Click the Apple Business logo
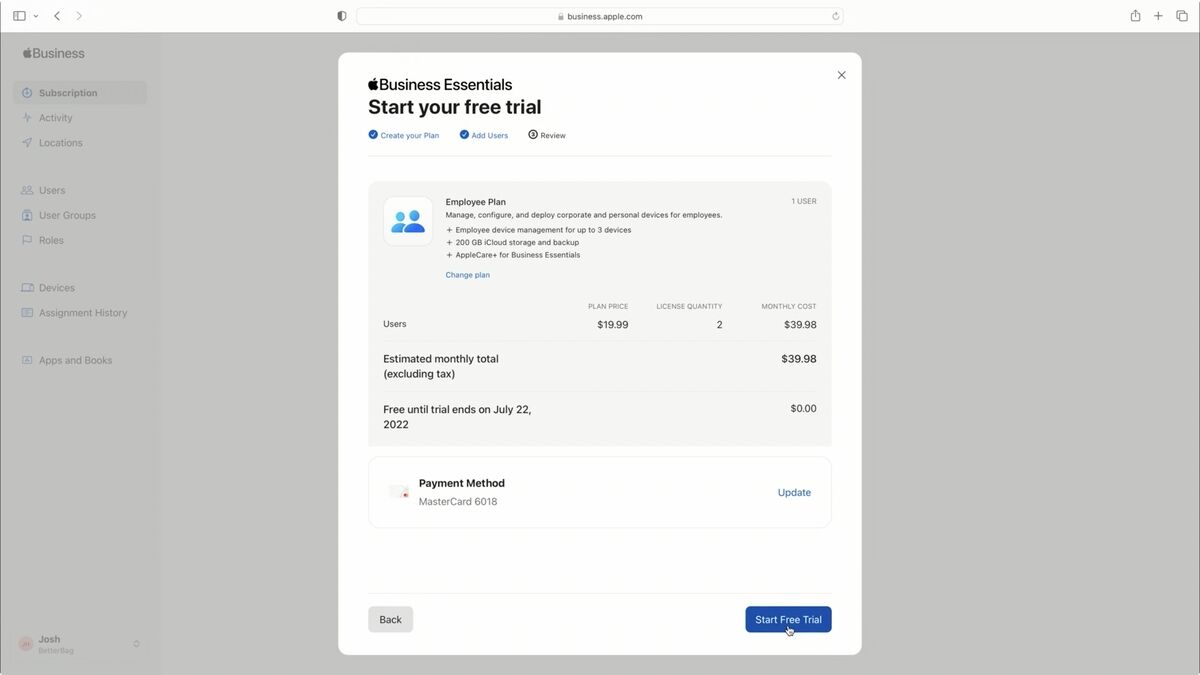This screenshot has height=675, width=1200. pos(54,53)
